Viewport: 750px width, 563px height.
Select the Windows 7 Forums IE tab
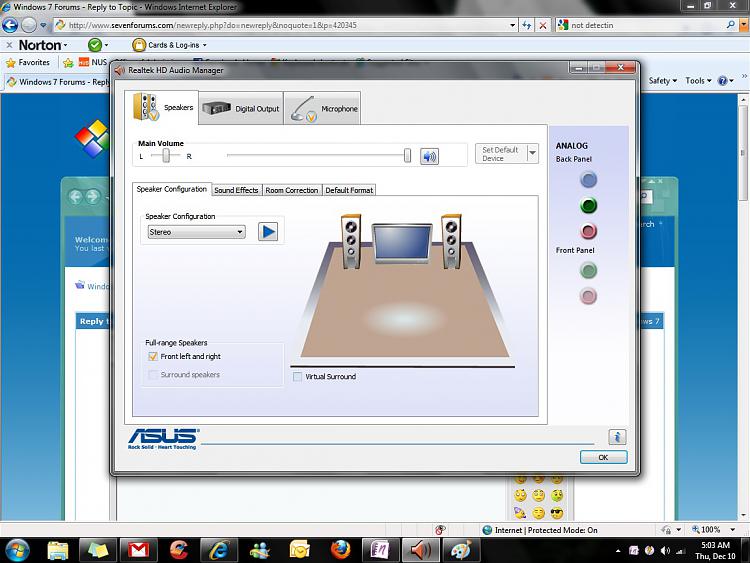(57, 82)
